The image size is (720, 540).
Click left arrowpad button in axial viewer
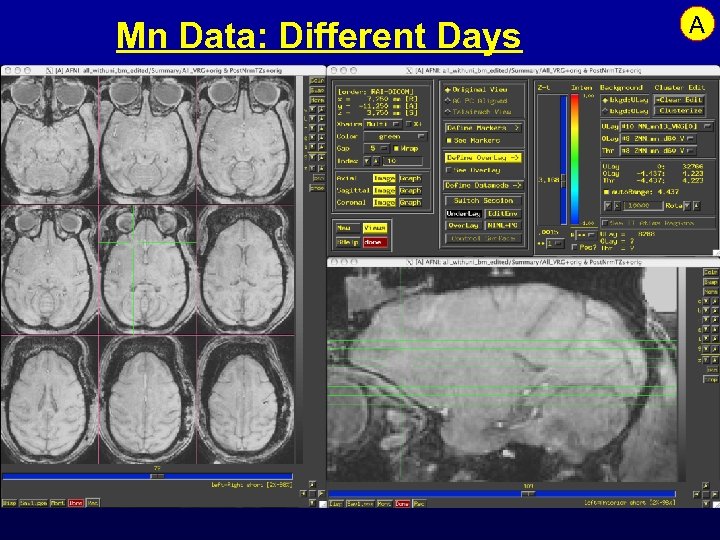click(304, 494)
